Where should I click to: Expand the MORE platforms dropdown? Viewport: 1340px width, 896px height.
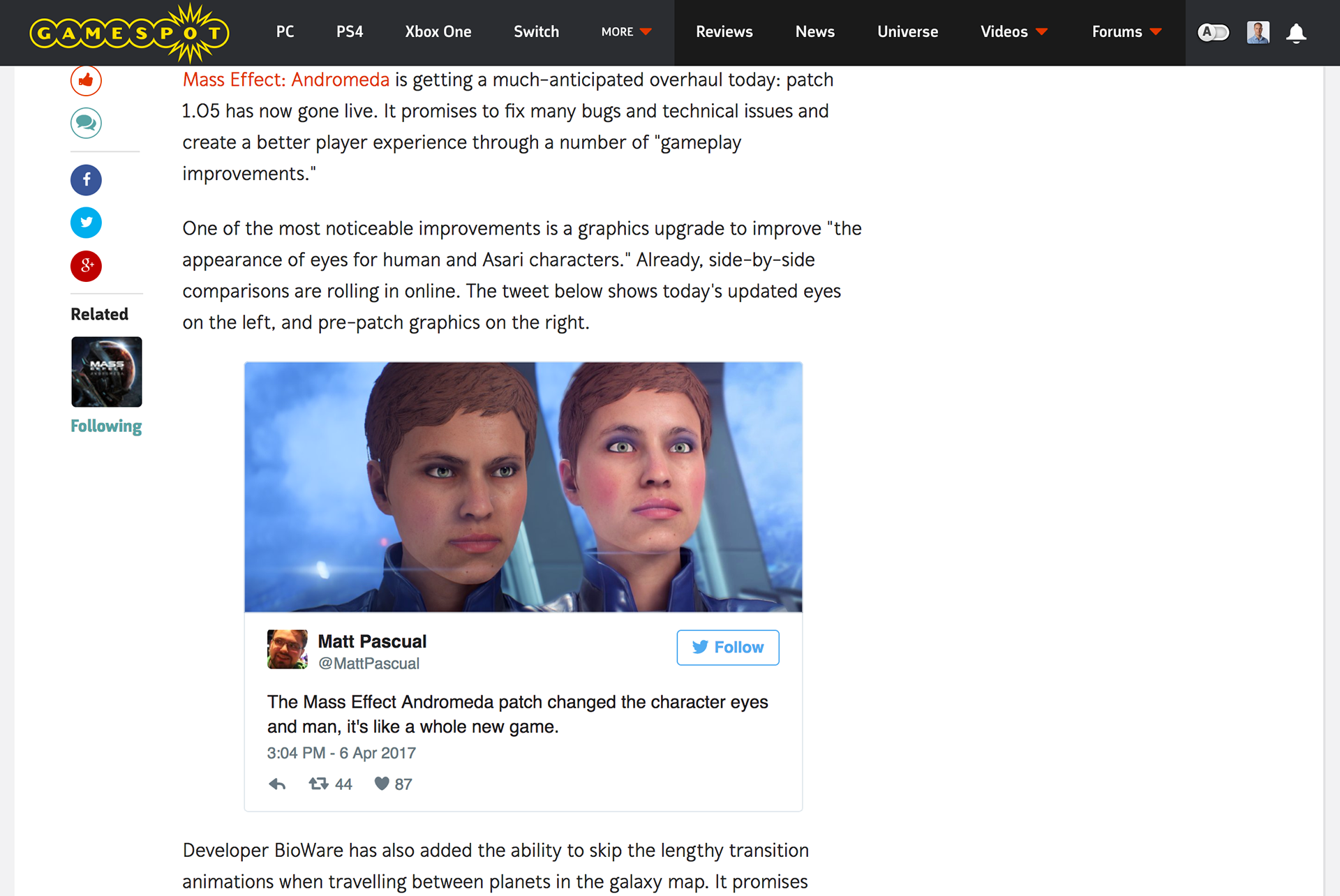point(626,32)
